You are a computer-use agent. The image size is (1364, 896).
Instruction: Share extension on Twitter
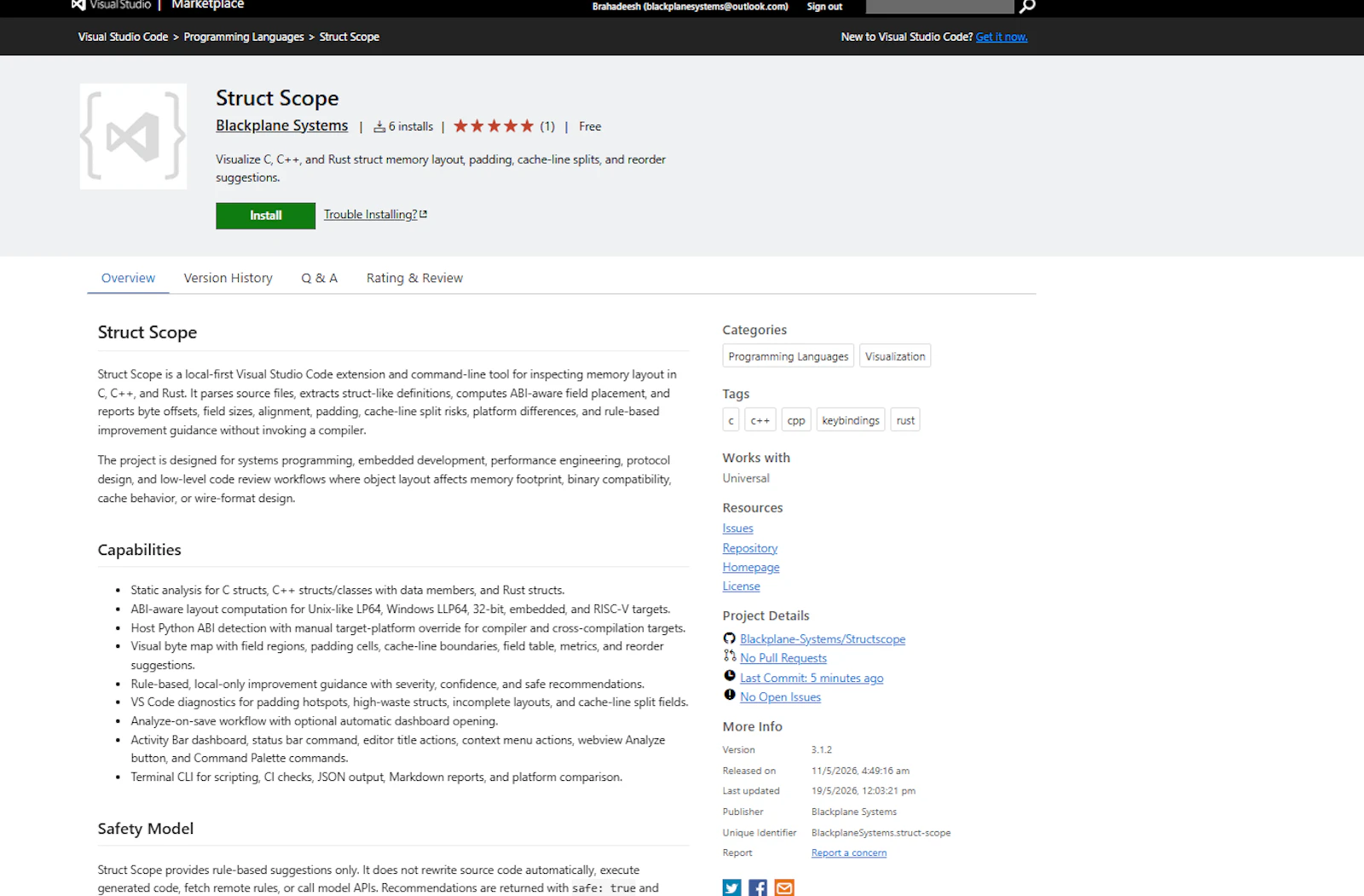click(x=731, y=887)
